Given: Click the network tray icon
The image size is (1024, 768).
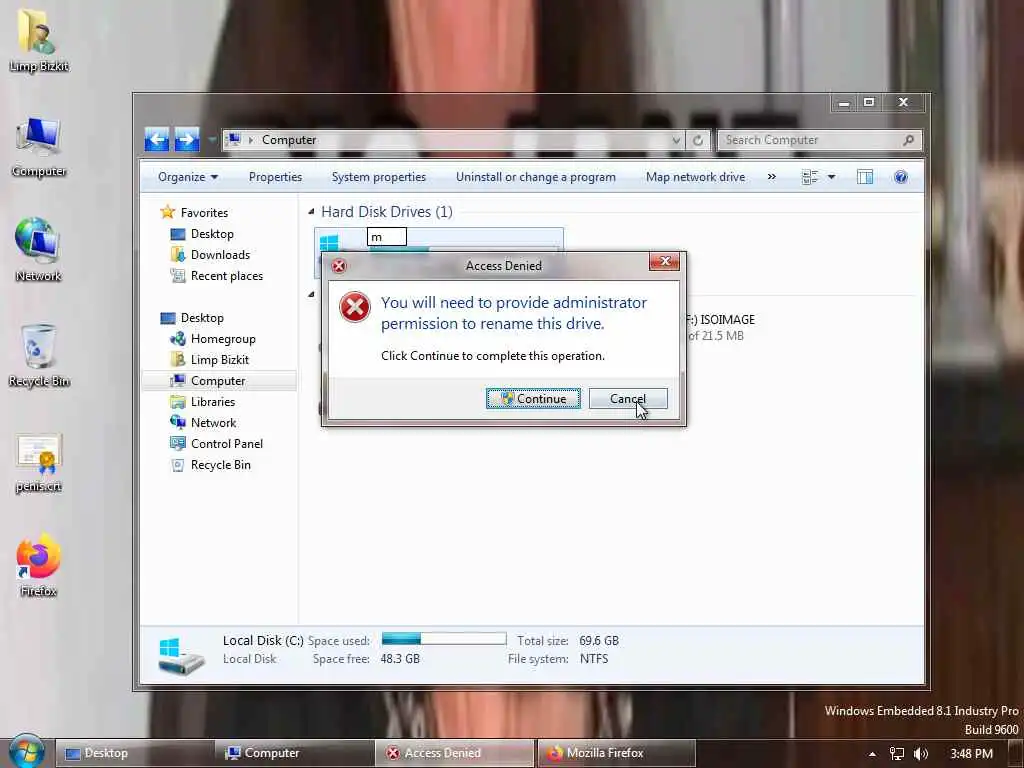Looking at the screenshot, I should tap(897, 754).
